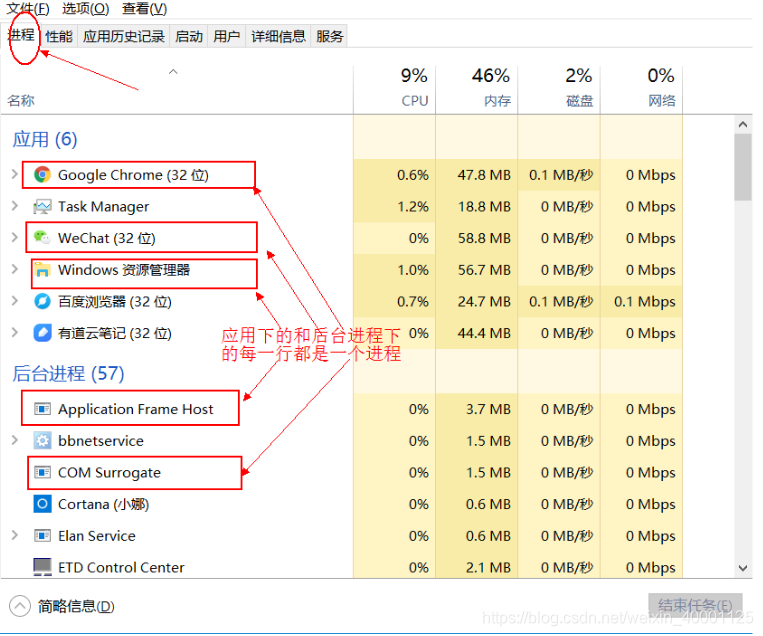Click the COM Surrogate icon
This screenshot has width=763, height=636.
pos(42,472)
